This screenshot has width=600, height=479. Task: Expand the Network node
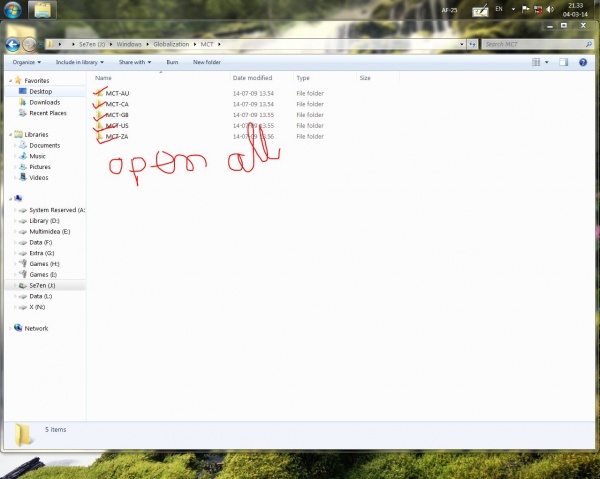coord(10,328)
